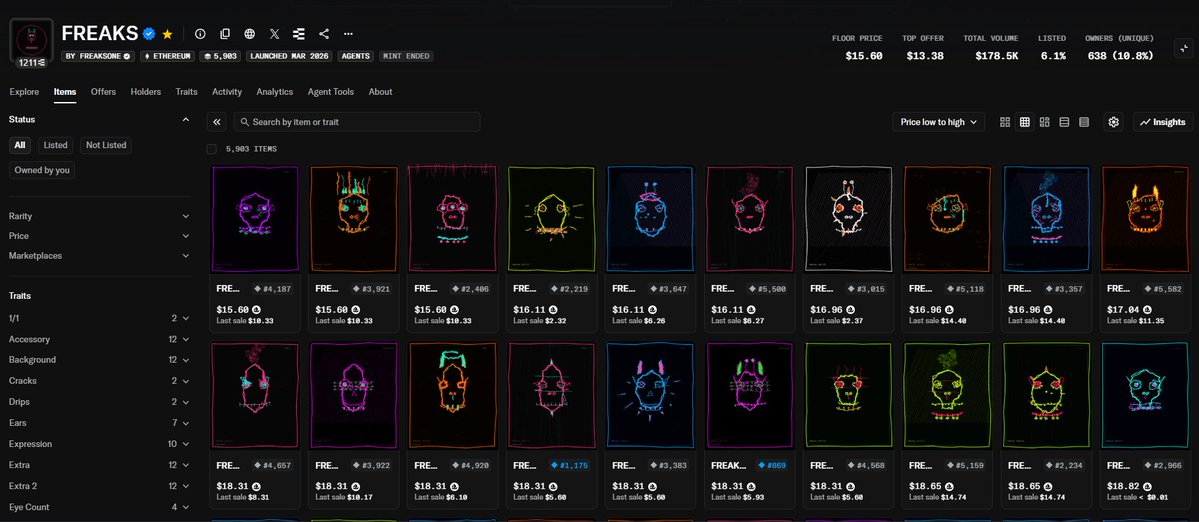Select the Listed status filter
Screen dimensions: 1199x522
pyautogui.click(x=55, y=145)
